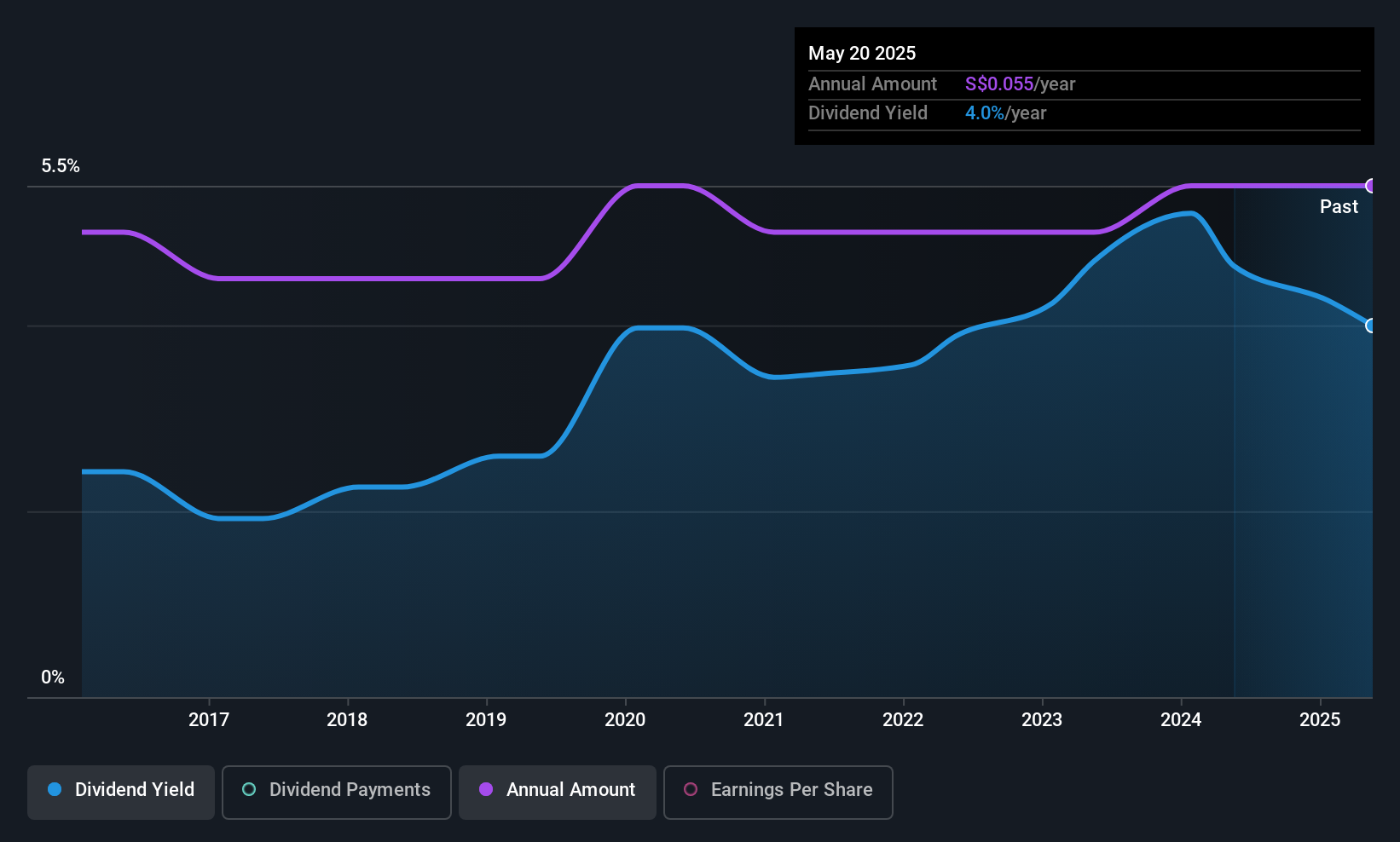
Task: Click the purple Annual Amount legend dot
Action: (486, 789)
